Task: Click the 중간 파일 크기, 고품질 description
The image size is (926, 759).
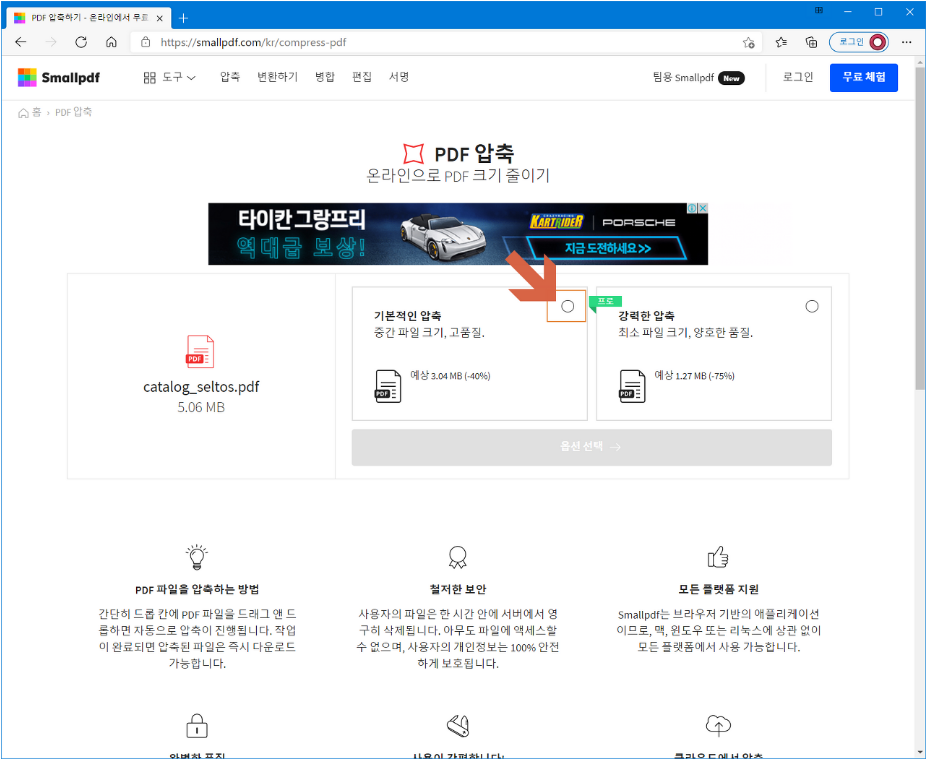Action: (x=429, y=333)
